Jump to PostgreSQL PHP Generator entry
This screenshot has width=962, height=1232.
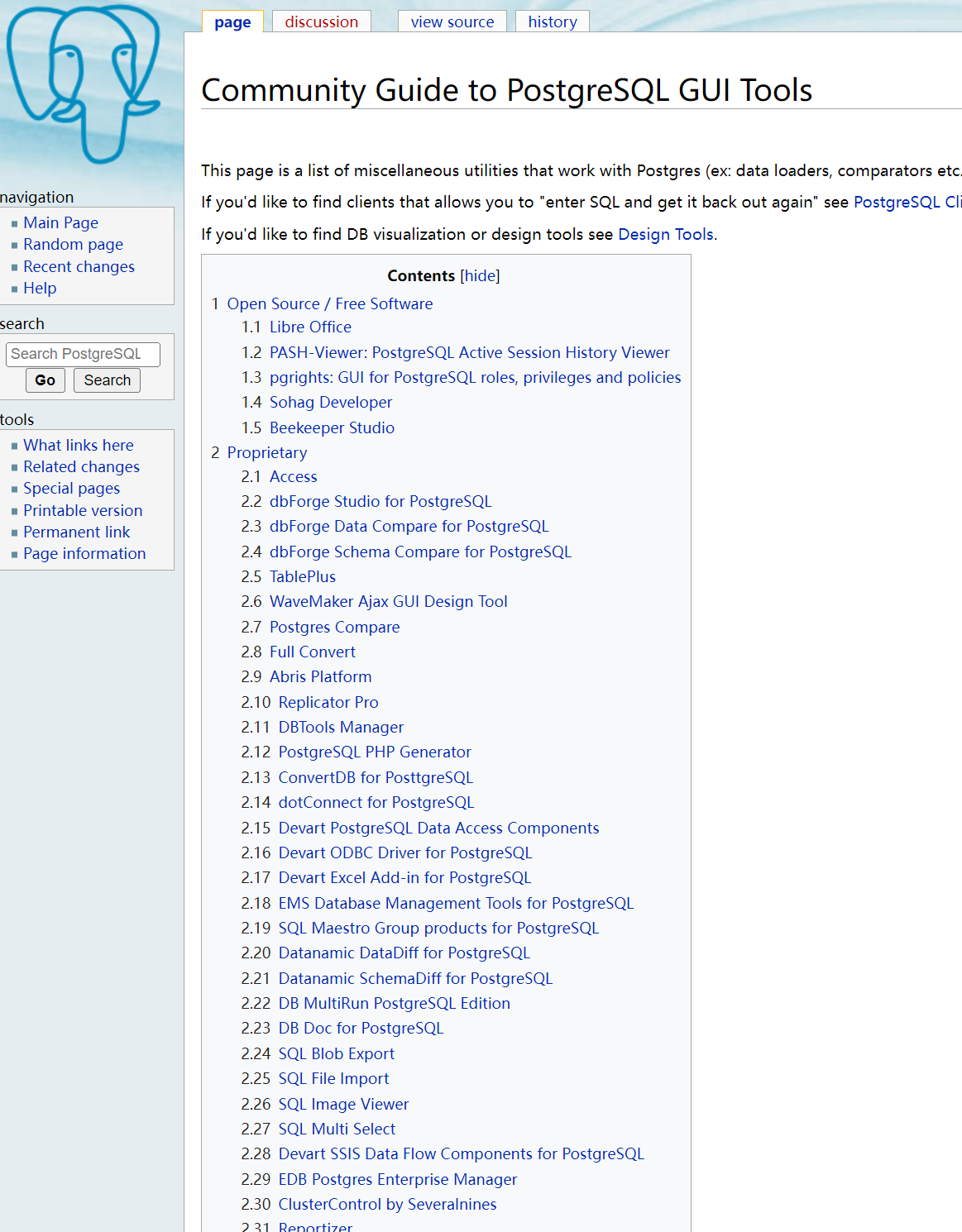point(375,752)
